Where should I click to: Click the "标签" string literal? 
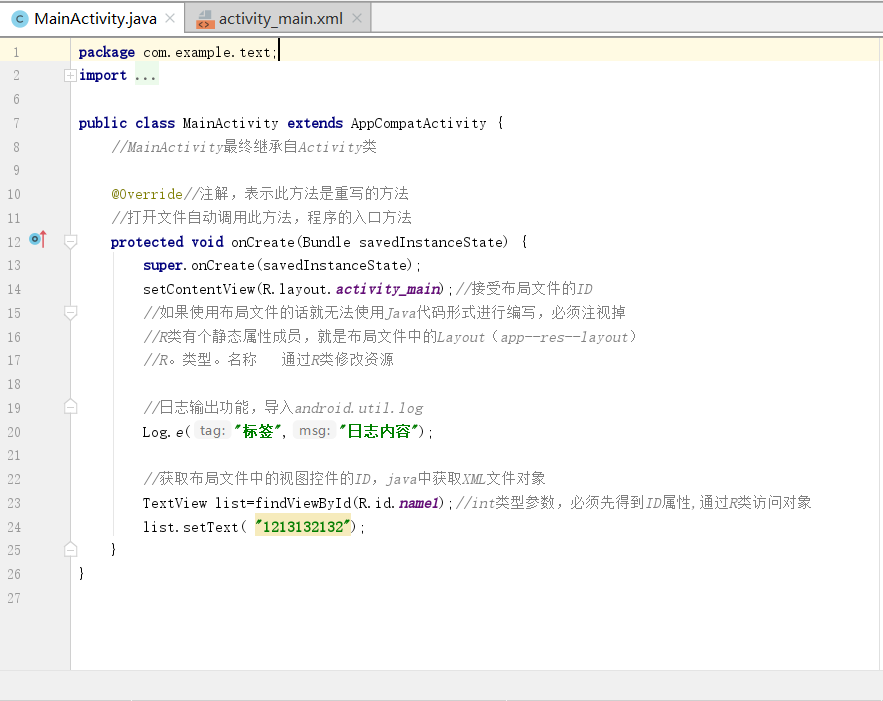tap(257, 431)
